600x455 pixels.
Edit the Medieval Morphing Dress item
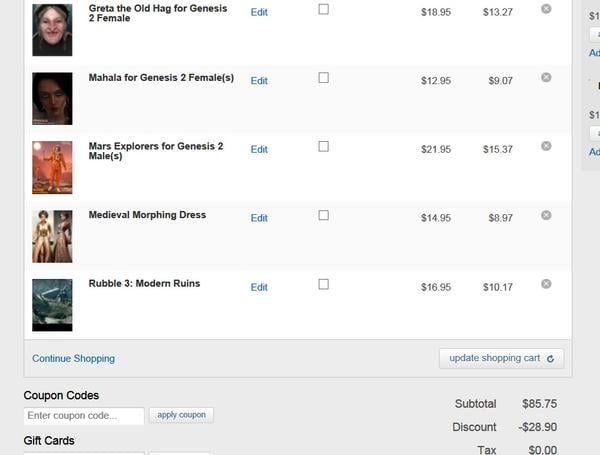[x=259, y=218]
